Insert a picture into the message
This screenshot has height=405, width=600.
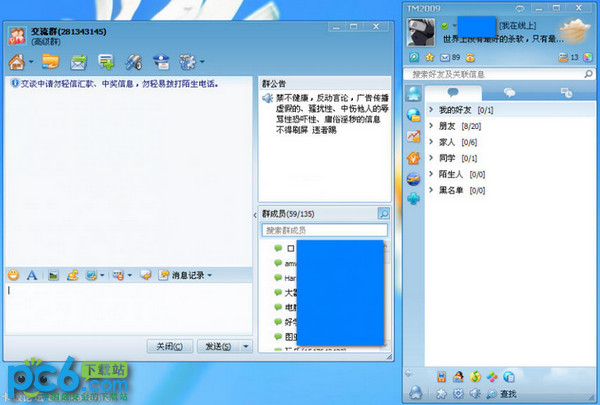(53, 275)
